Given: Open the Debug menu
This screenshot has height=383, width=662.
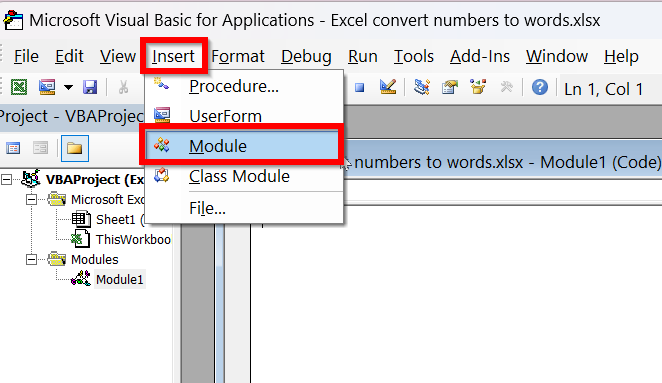Looking at the screenshot, I should [x=306, y=56].
